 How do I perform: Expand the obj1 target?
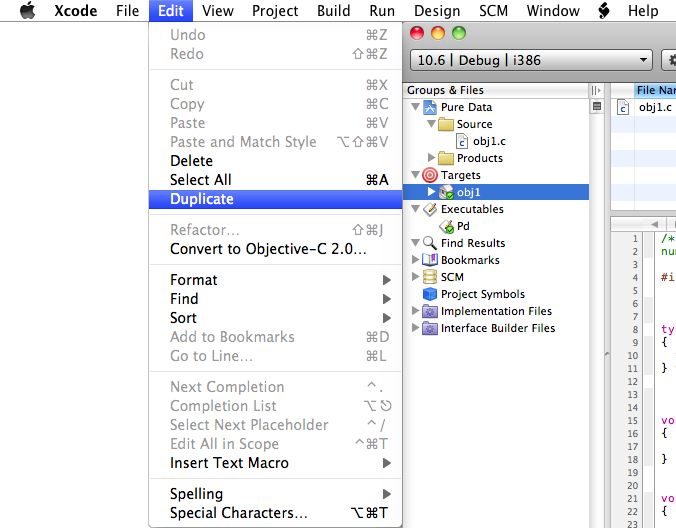click(x=431, y=192)
